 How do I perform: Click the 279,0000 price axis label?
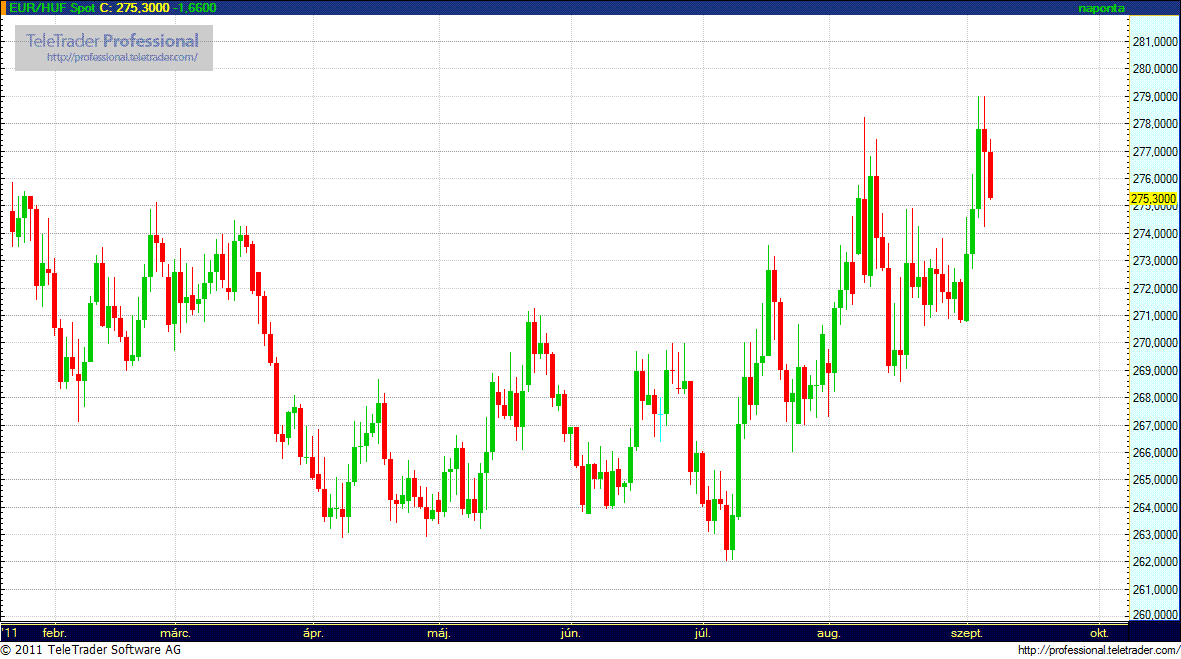[1155, 97]
